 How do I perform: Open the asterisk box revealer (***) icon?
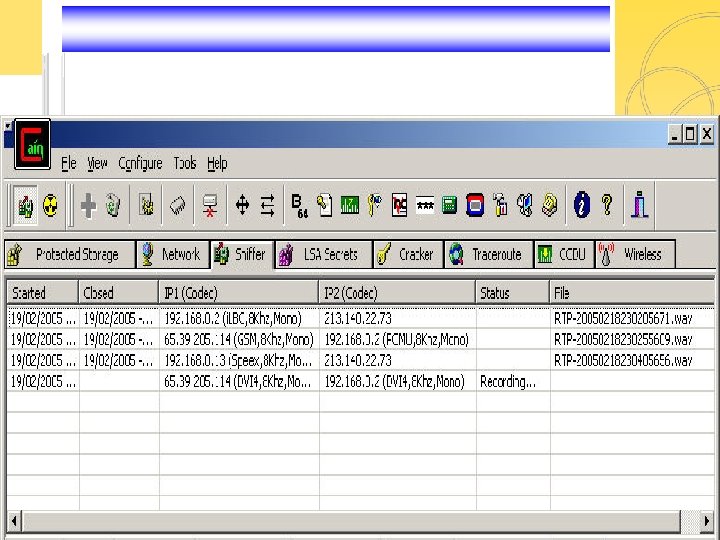pos(425,206)
